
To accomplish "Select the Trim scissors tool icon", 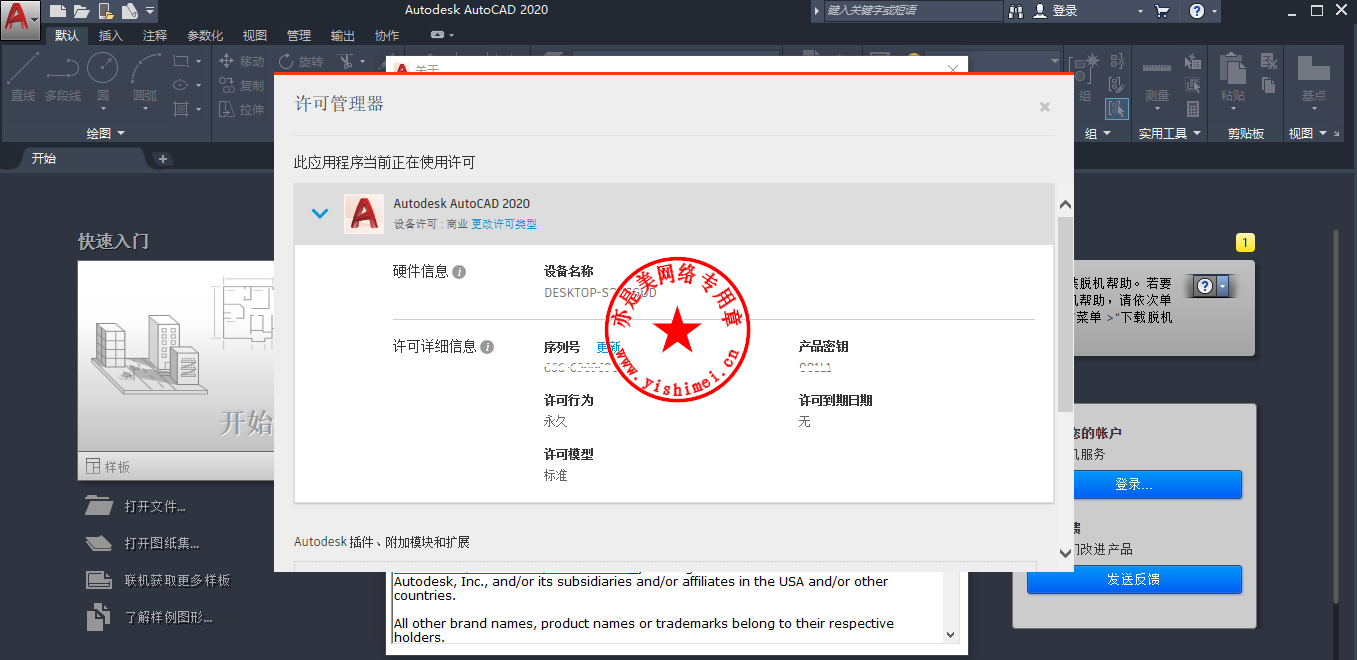I will point(346,61).
